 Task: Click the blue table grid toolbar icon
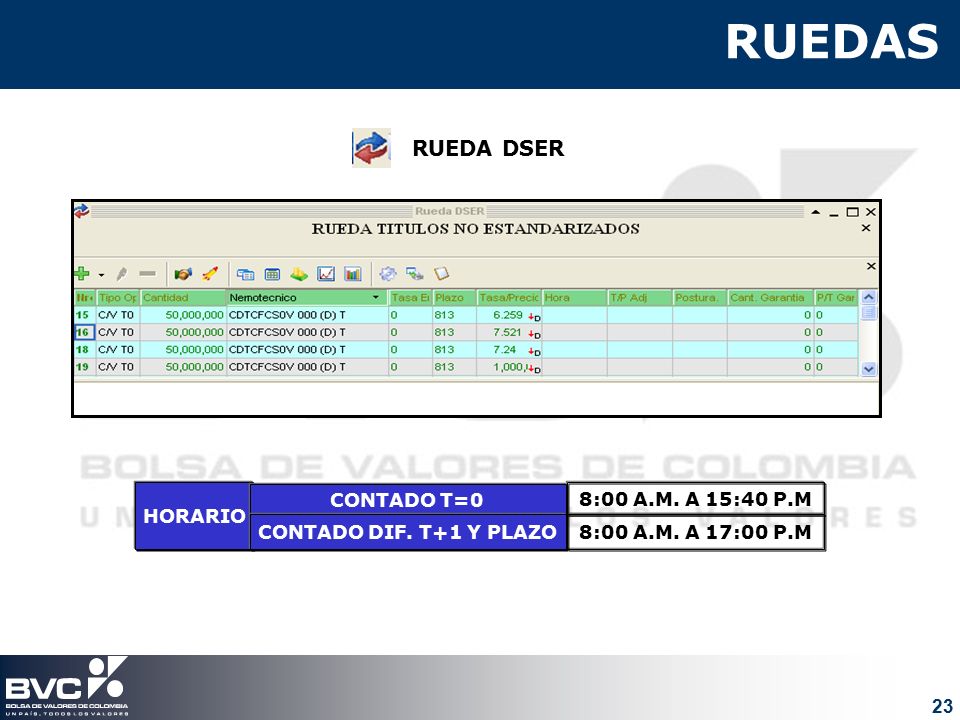(x=272, y=274)
